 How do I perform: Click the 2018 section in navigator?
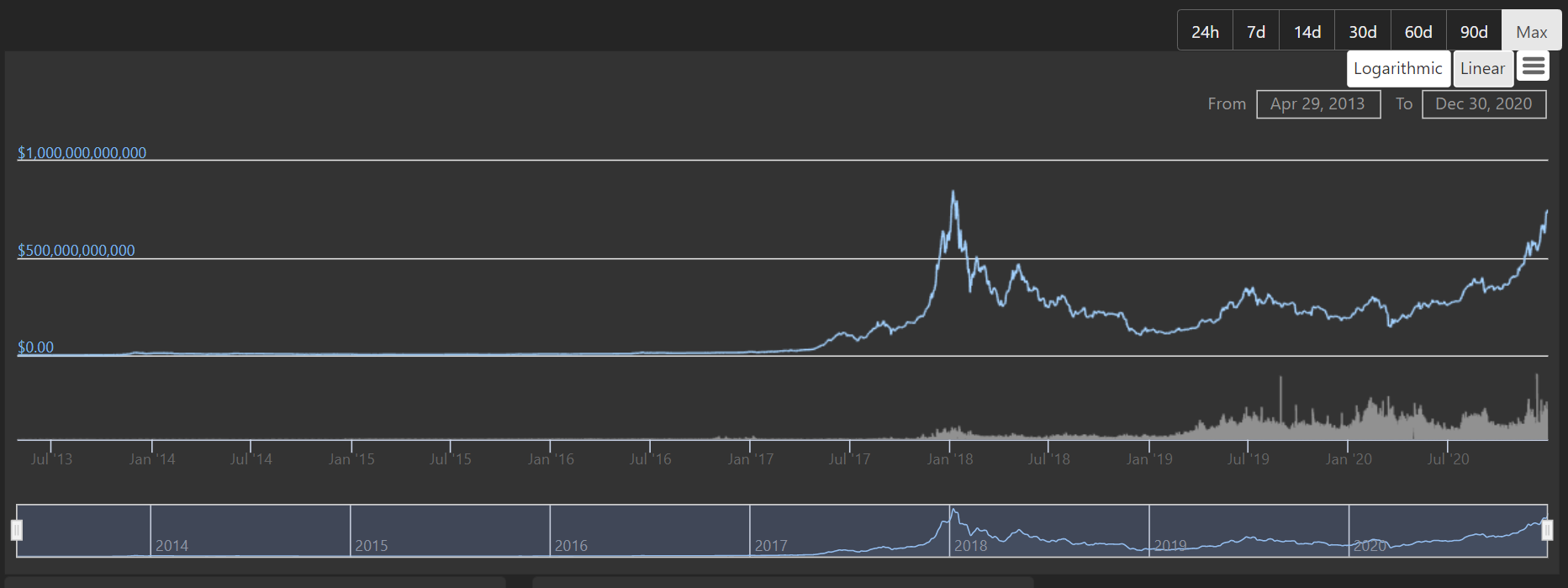coord(1048,532)
